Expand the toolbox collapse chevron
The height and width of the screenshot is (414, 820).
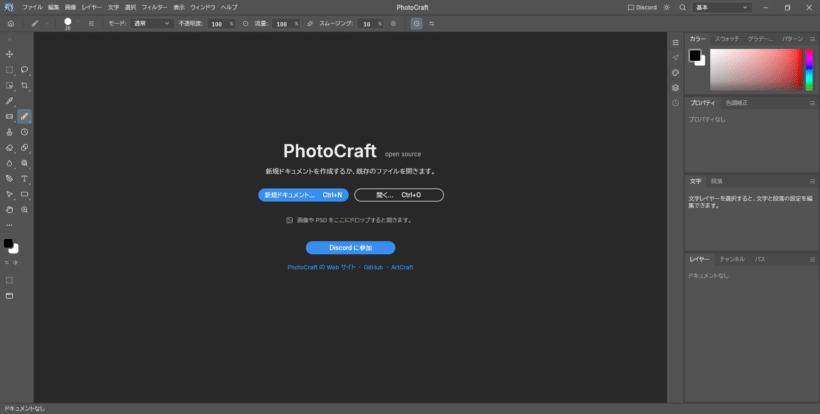(9, 39)
